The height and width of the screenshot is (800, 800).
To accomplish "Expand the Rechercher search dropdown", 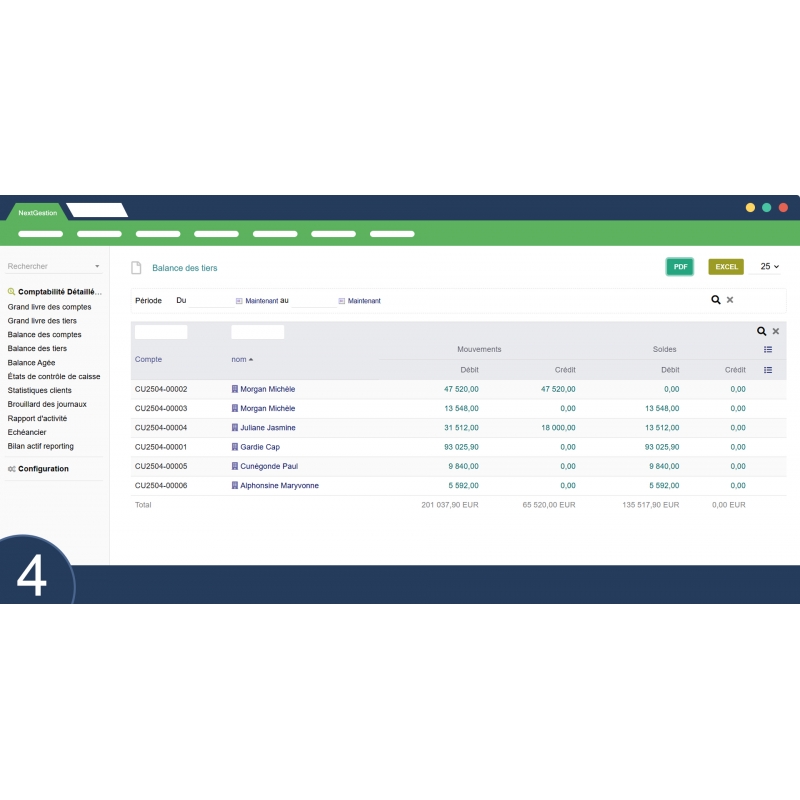I will [97, 266].
